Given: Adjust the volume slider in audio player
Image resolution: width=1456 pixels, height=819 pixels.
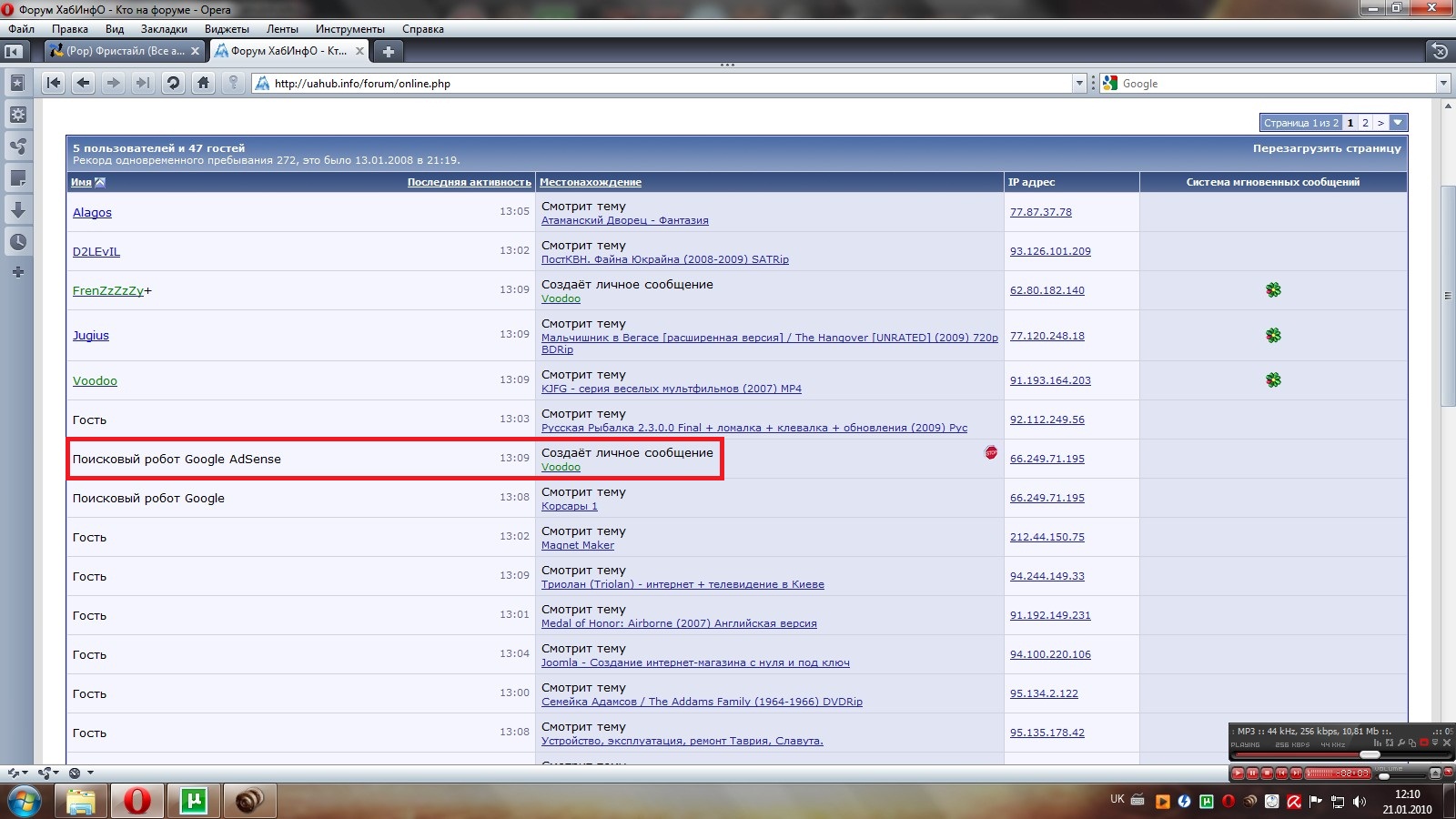Looking at the screenshot, I should tap(1384, 776).
